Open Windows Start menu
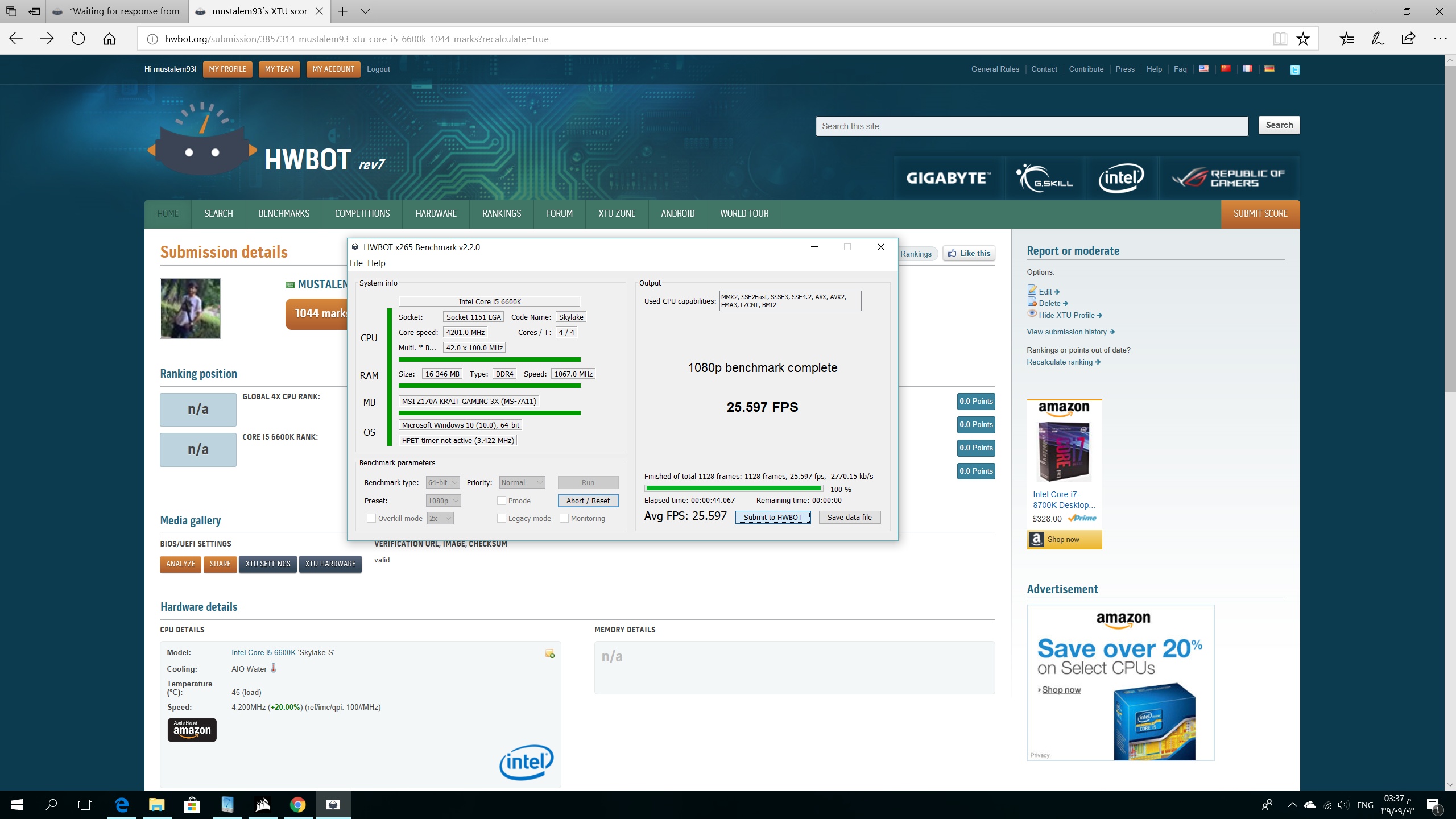This screenshot has height=819, width=1456. 17,805
